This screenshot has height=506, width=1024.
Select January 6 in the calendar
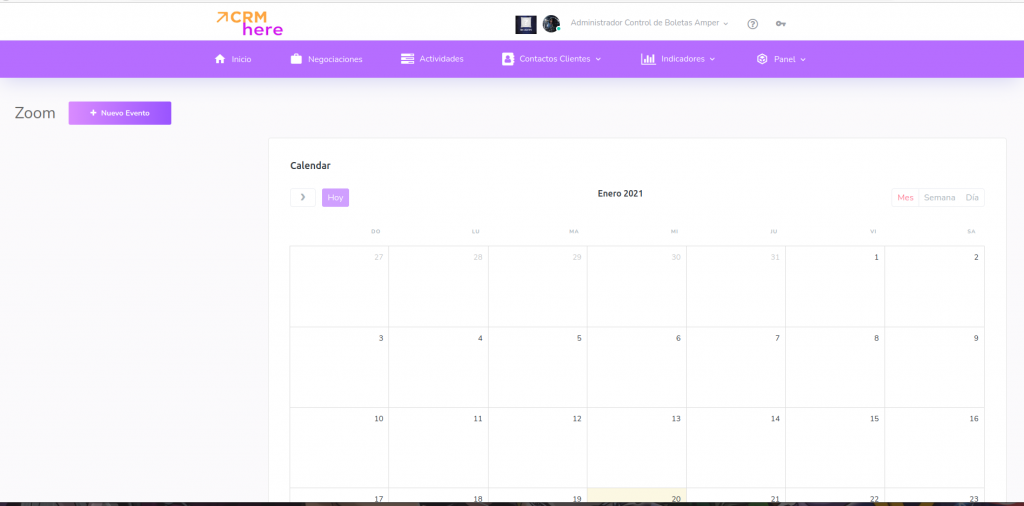(637, 368)
